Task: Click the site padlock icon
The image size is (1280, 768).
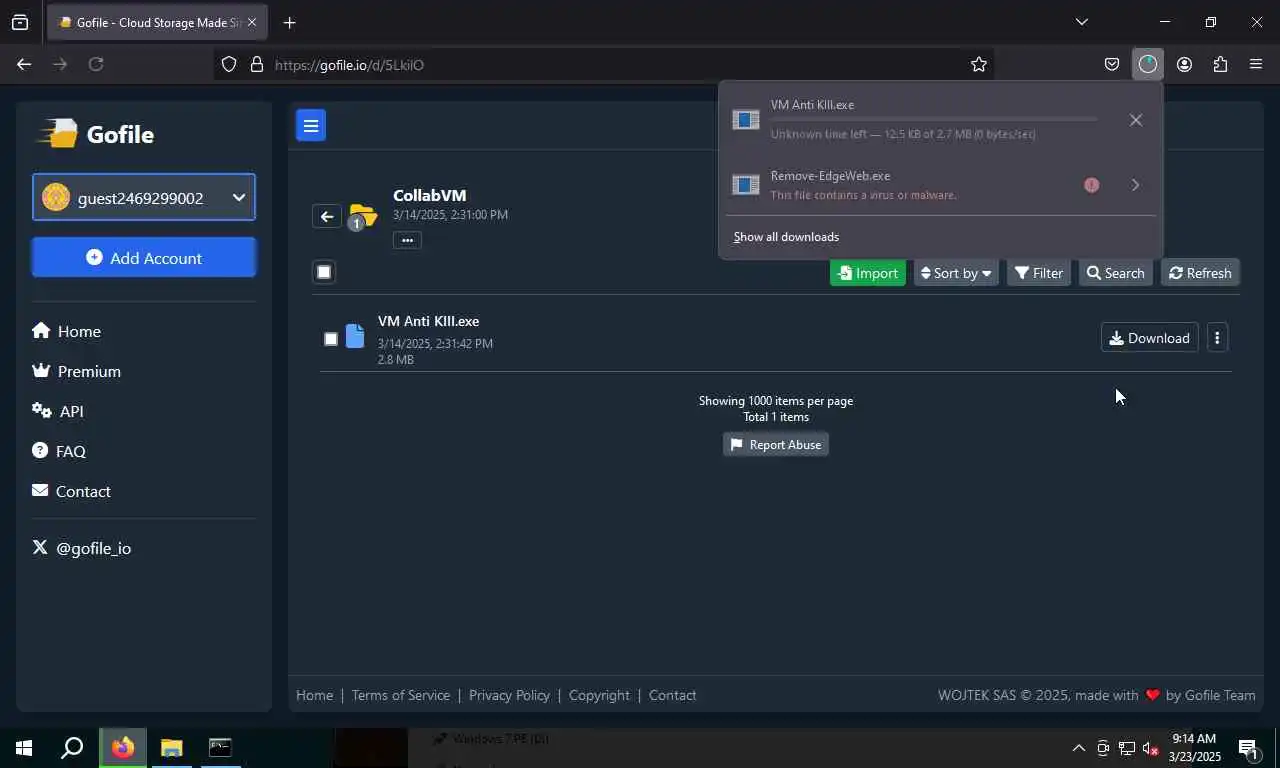Action: (x=257, y=64)
